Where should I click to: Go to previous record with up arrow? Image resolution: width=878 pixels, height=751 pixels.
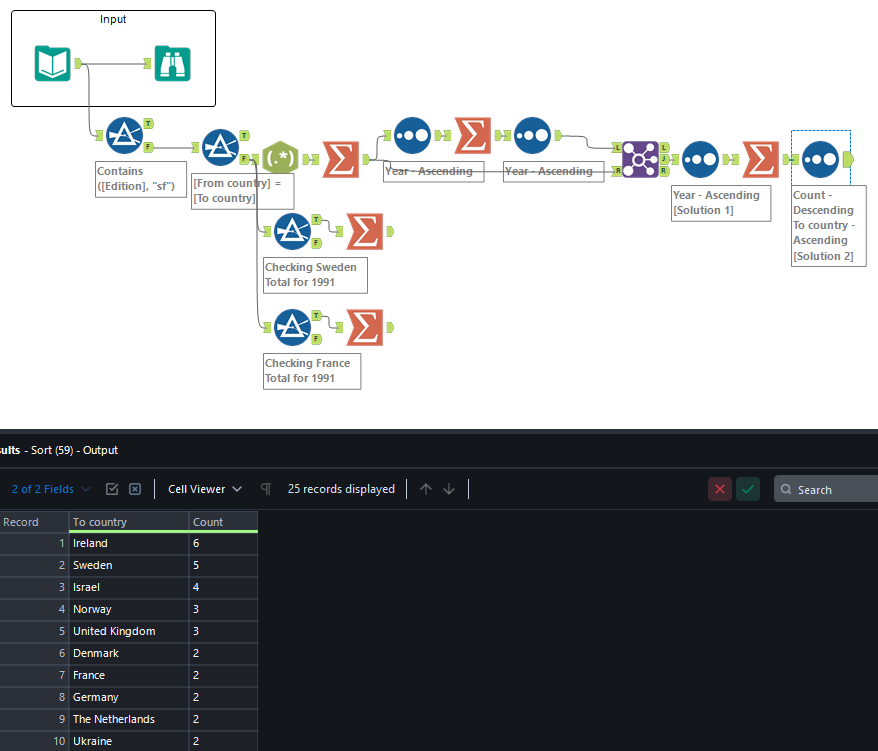[x=426, y=489]
